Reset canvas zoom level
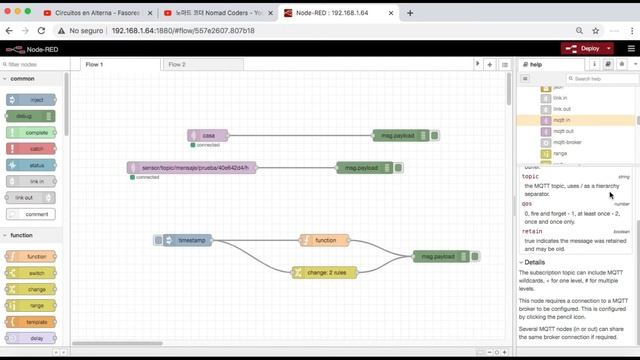 497,352
